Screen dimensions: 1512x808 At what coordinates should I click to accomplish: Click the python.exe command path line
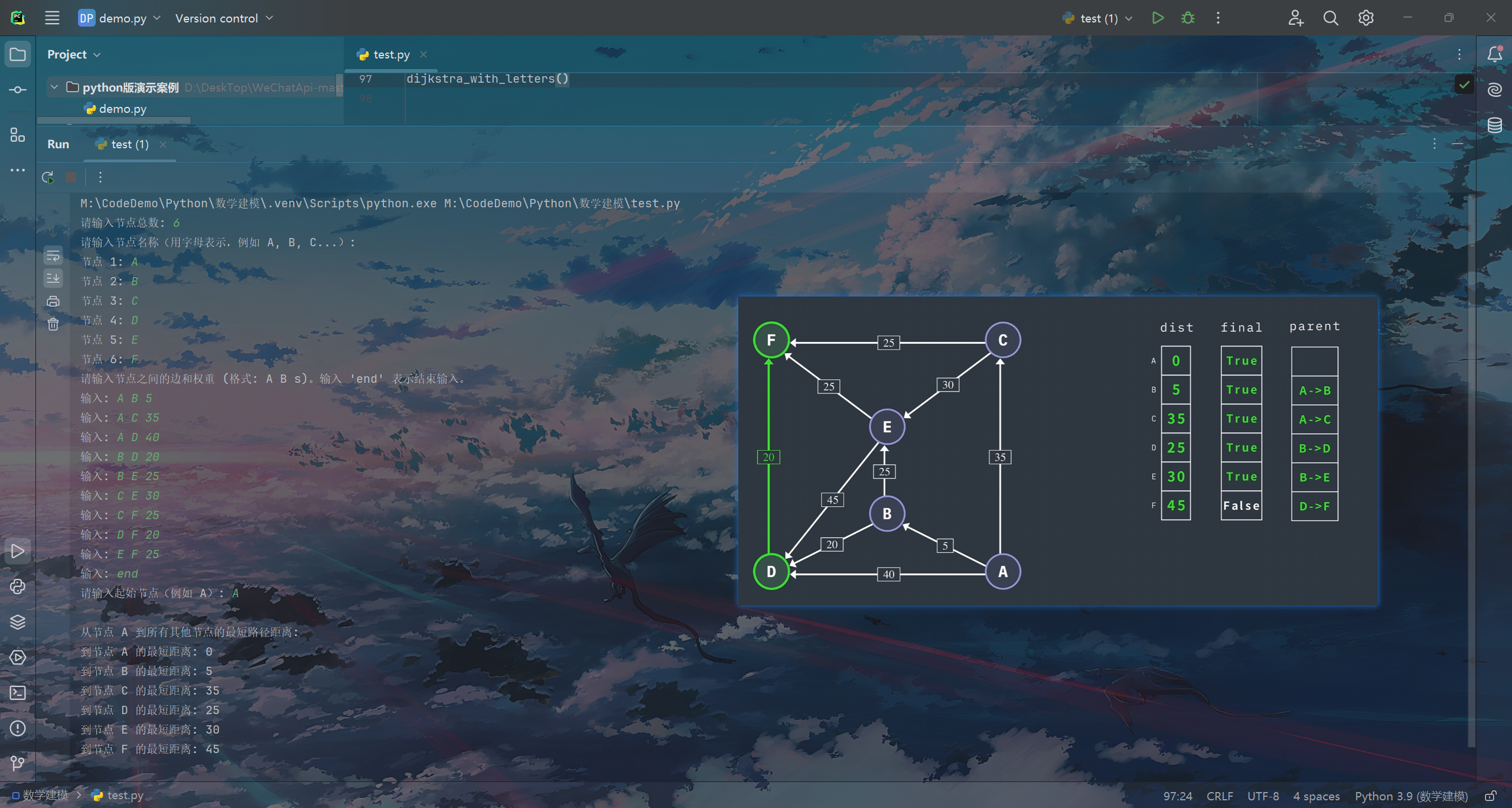pos(380,203)
